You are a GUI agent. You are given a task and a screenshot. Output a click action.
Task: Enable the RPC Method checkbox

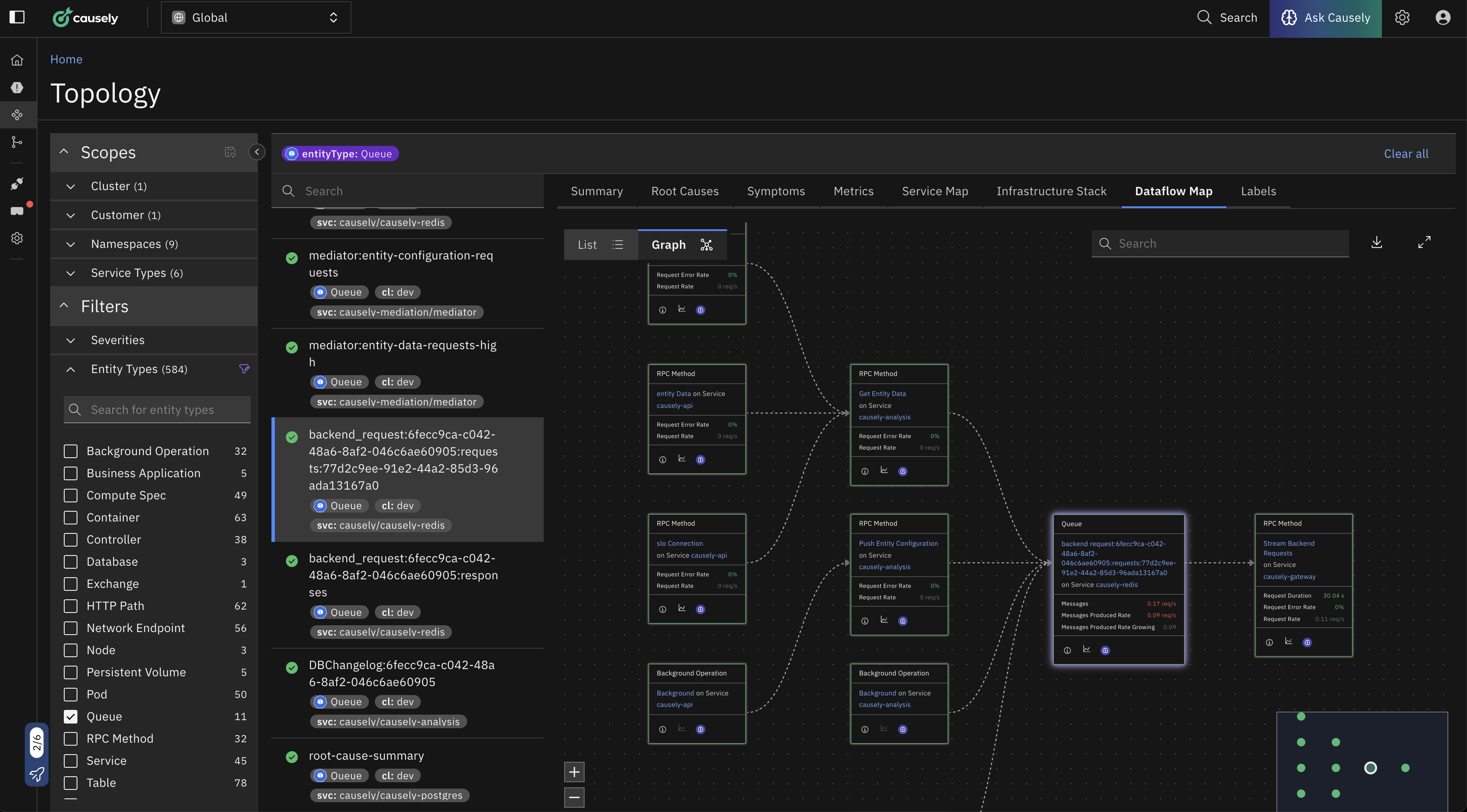pyautogui.click(x=71, y=738)
